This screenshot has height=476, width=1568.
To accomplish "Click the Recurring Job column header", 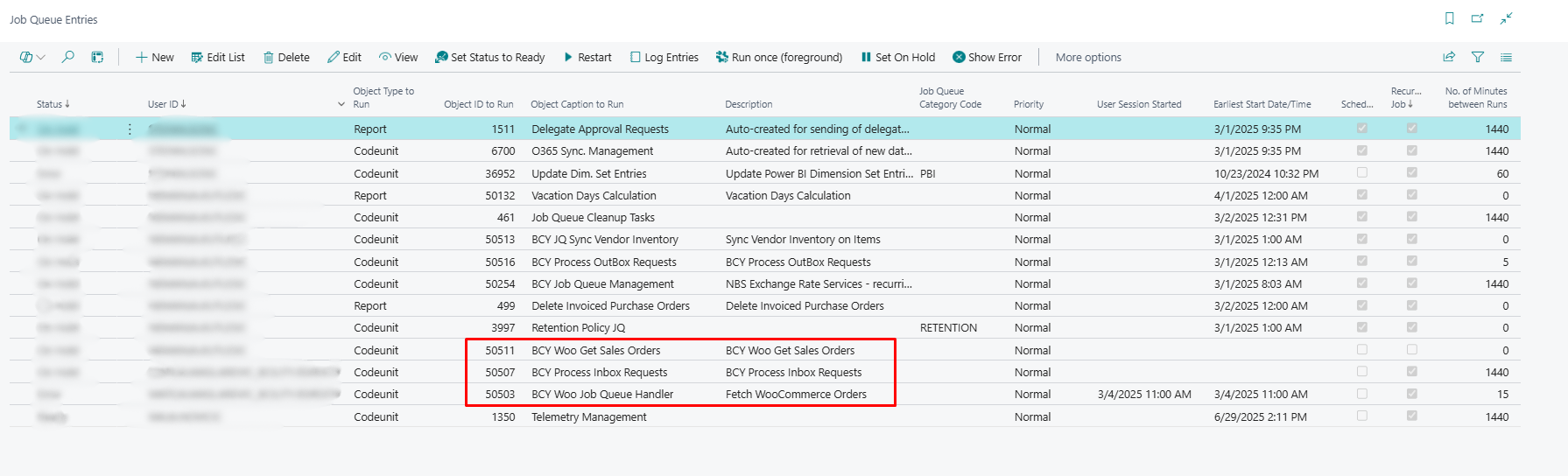I will tap(1405, 97).
